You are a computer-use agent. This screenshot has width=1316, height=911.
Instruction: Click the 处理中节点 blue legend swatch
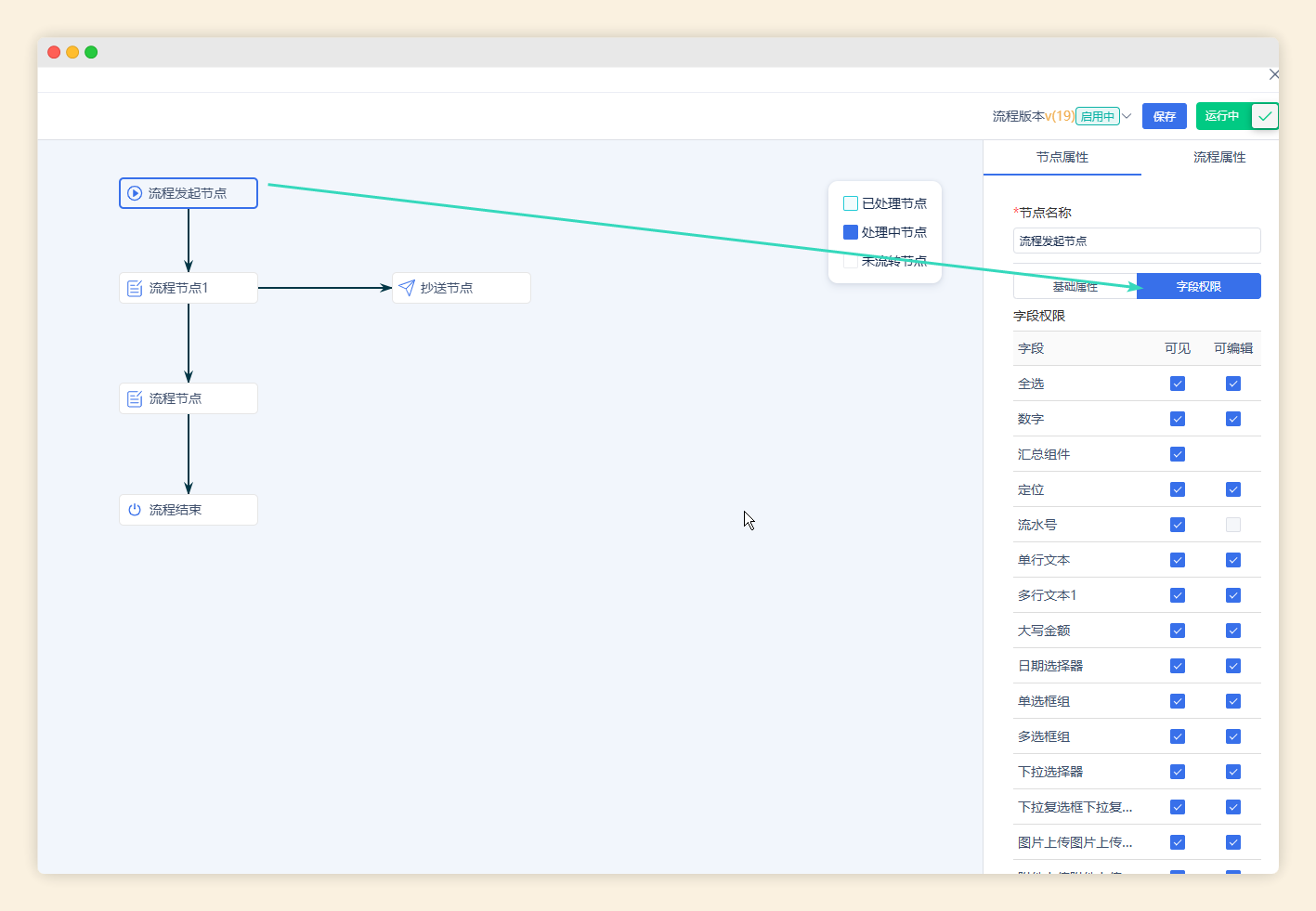(850, 232)
